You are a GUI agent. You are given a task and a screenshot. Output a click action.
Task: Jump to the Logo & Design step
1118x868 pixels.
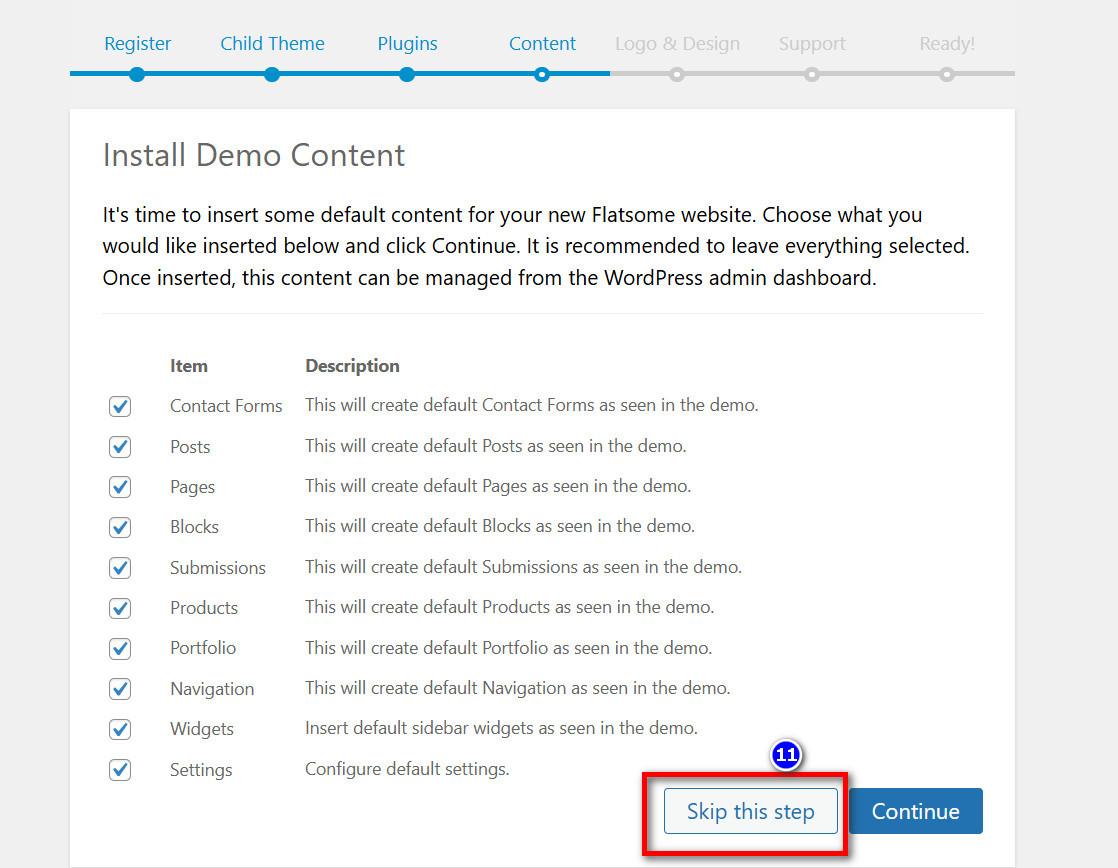point(677,44)
